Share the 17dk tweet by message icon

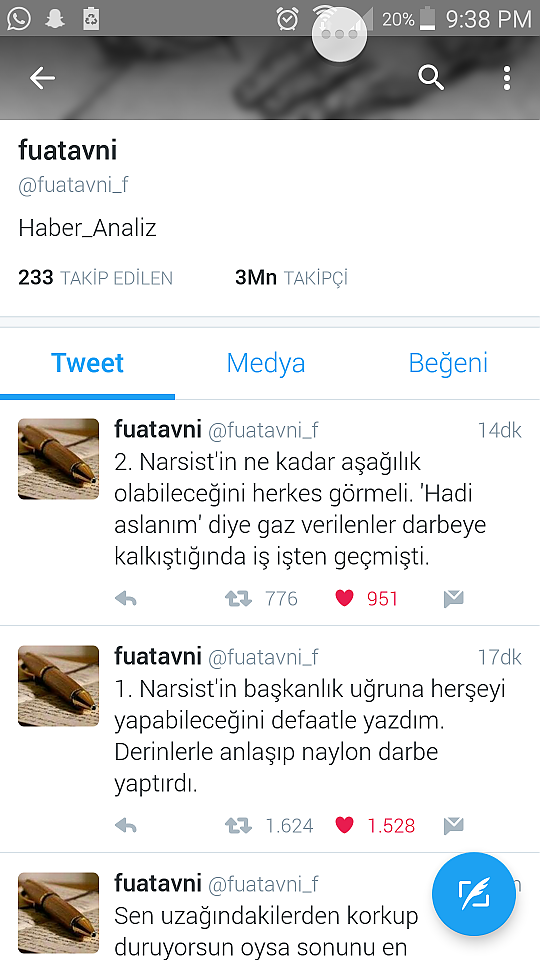coord(454,826)
